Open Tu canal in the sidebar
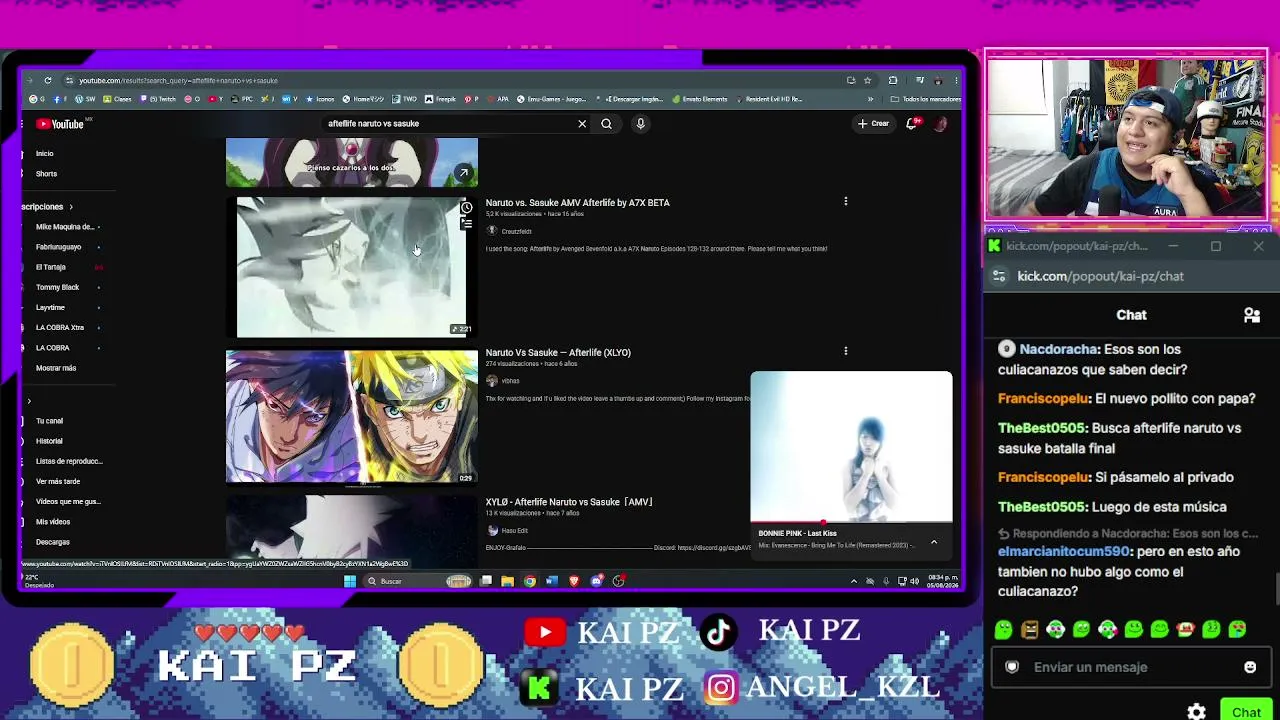Screen dimensions: 1280x720 (x=49, y=421)
